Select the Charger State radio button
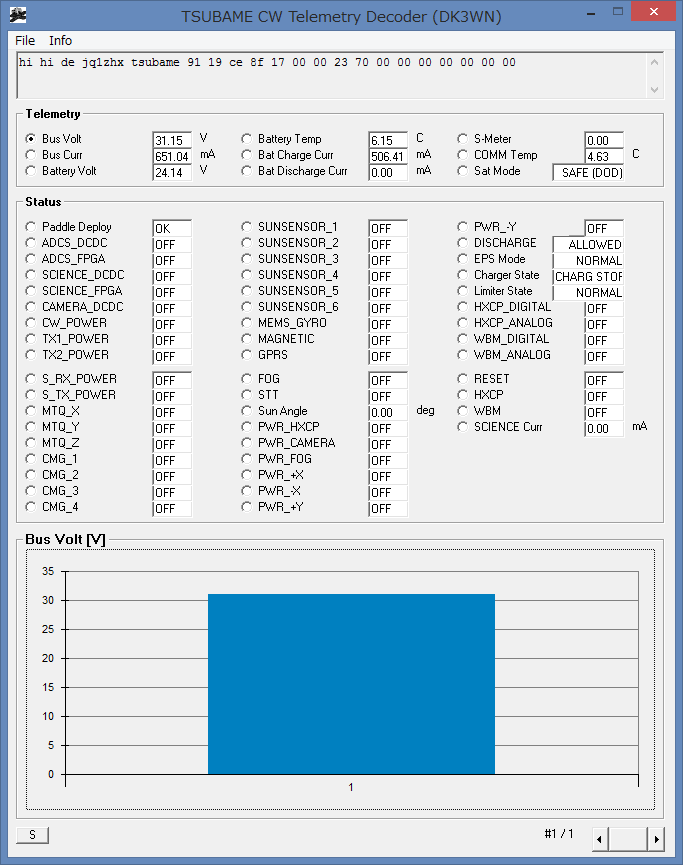This screenshot has width=683, height=865. tap(462, 275)
